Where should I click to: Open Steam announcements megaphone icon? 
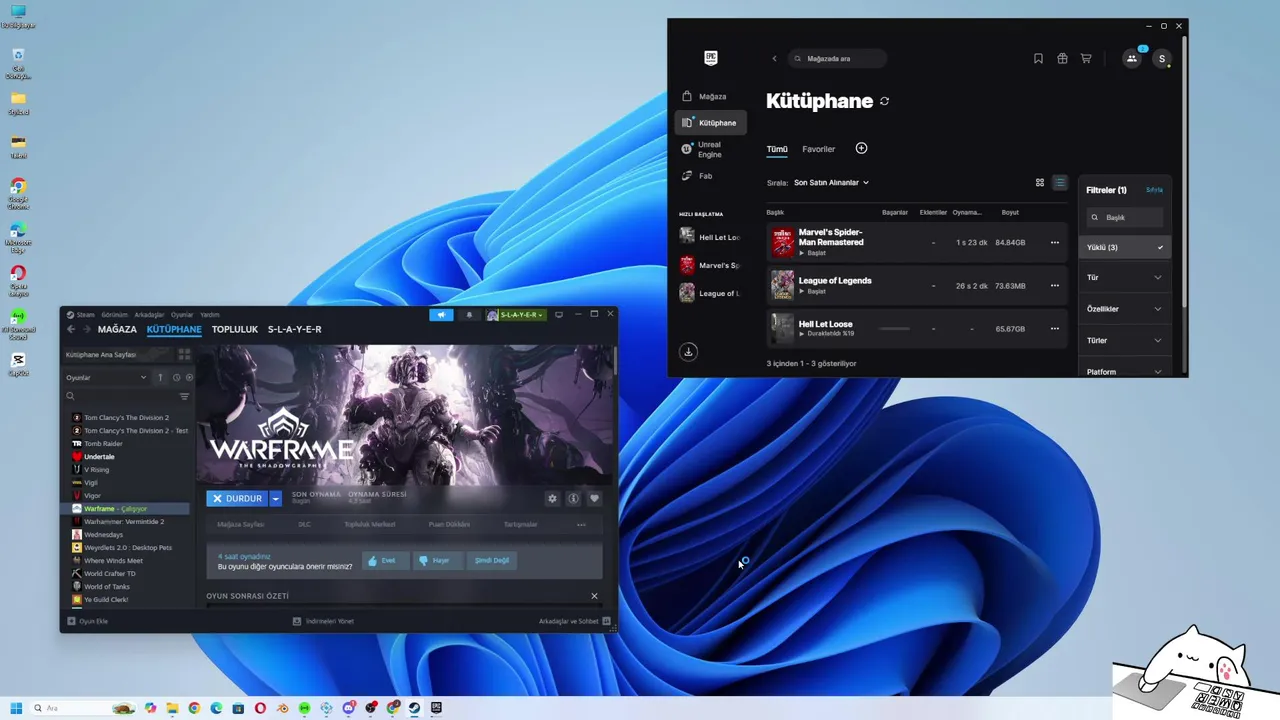(x=441, y=315)
